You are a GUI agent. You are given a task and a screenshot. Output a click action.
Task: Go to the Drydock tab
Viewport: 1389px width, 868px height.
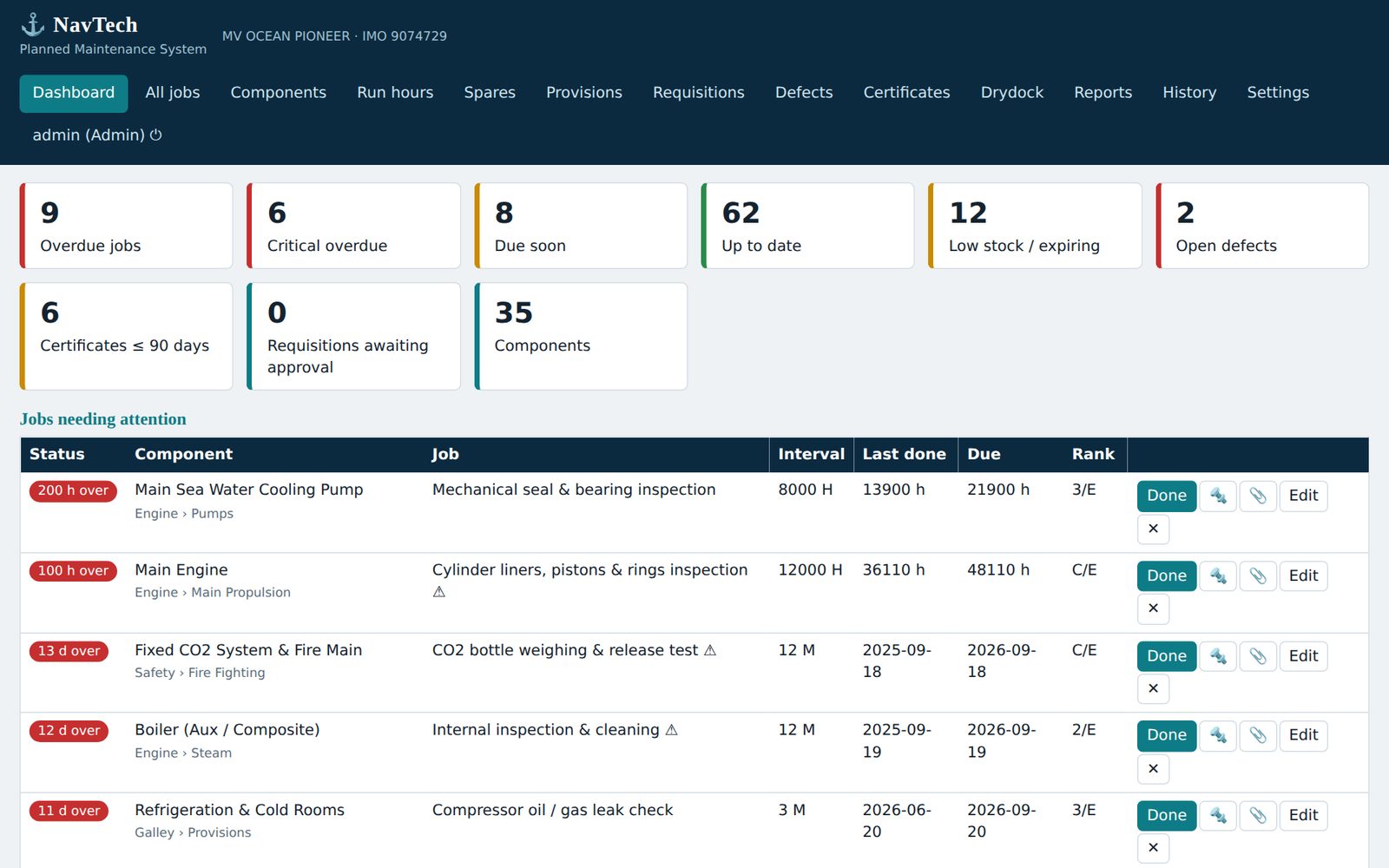tap(1012, 93)
